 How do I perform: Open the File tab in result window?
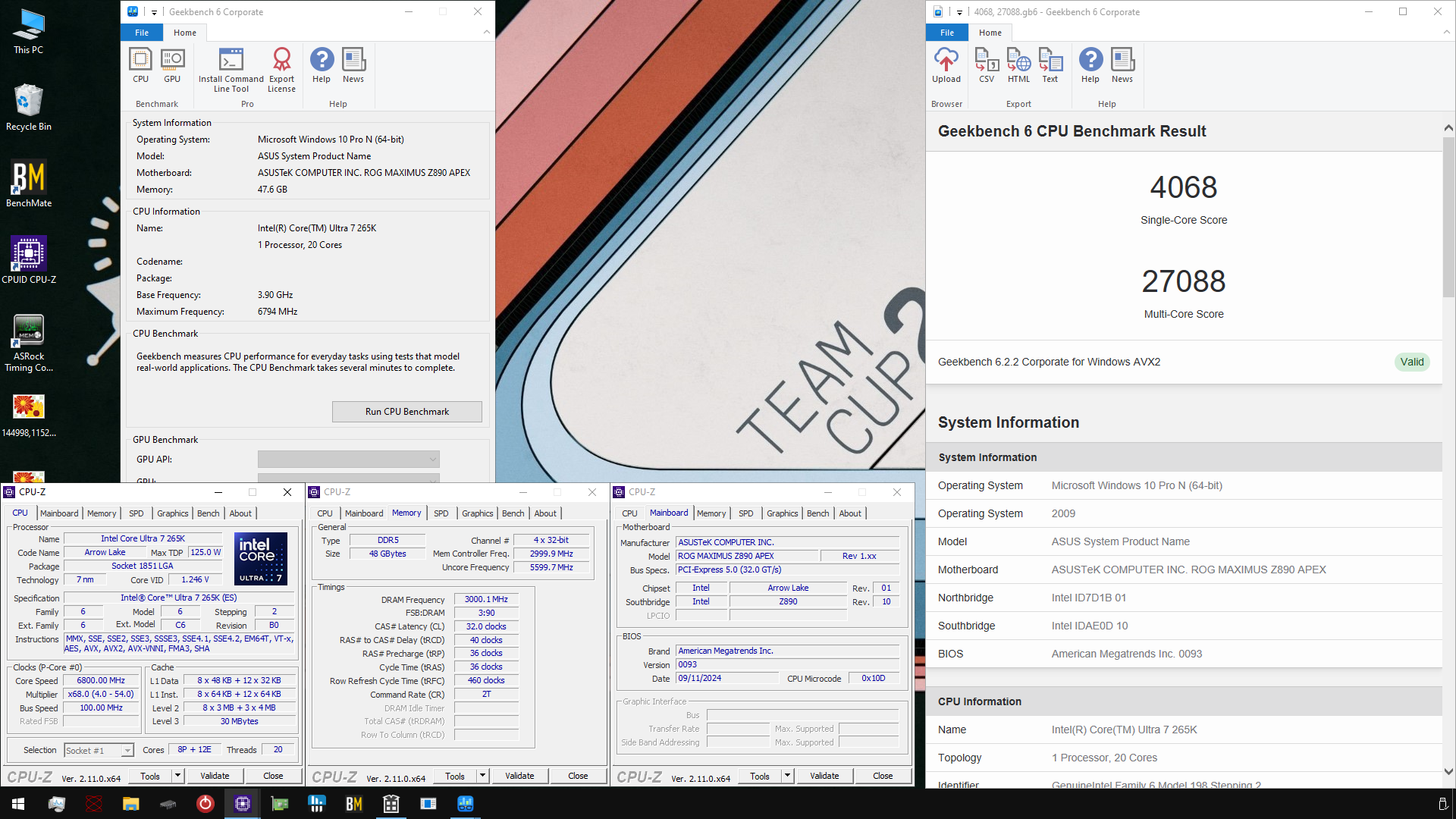click(947, 33)
